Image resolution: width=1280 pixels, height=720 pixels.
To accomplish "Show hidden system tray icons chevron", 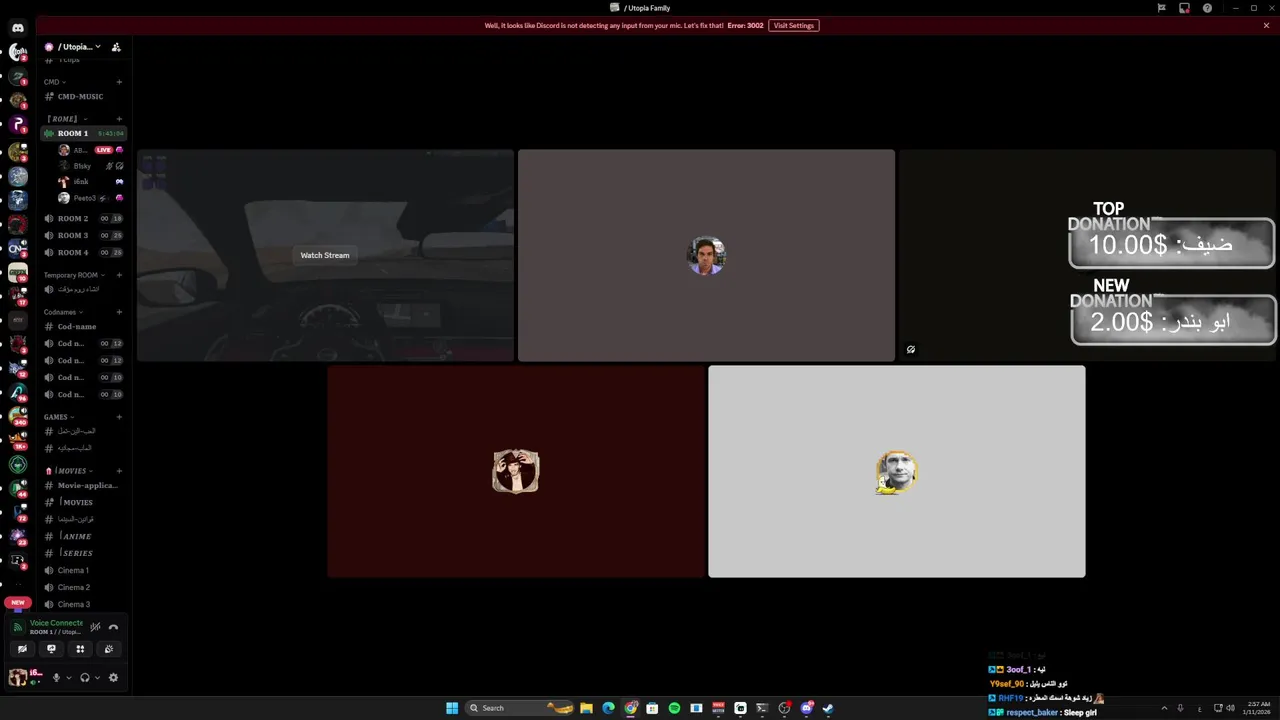I will [x=1163, y=708].
